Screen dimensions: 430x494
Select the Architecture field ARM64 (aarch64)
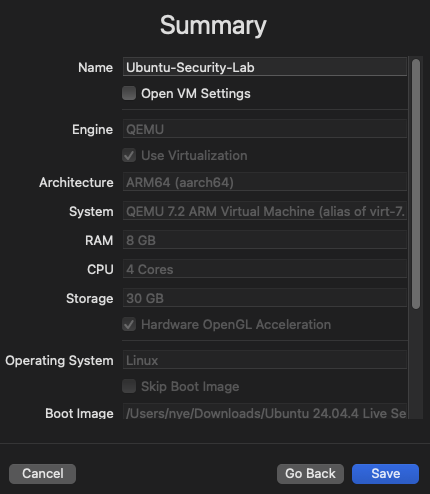tap(265, 182)
